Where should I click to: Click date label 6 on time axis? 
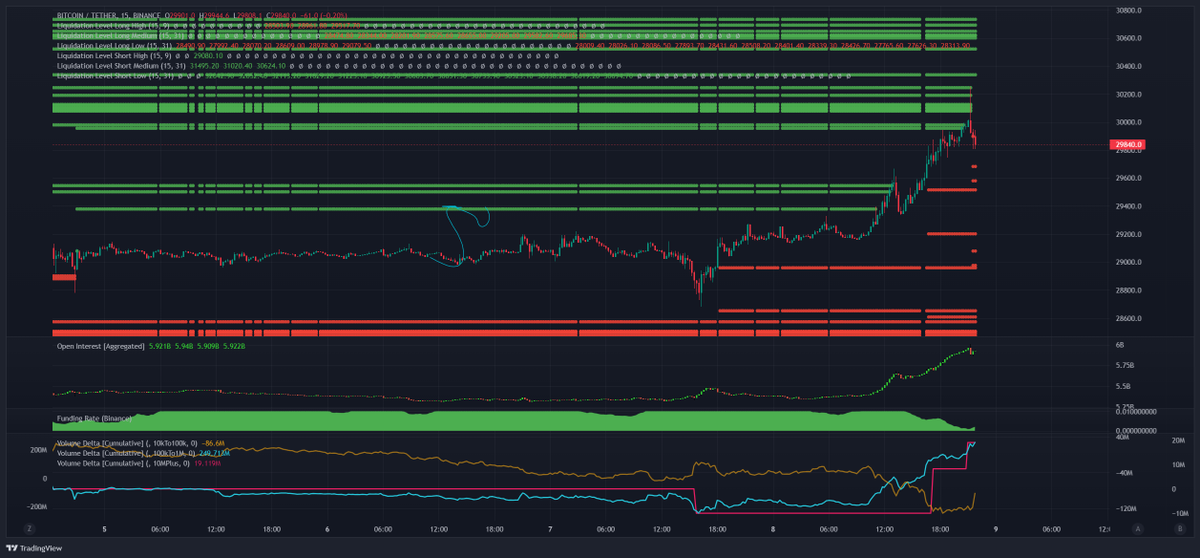pos(326,529)
